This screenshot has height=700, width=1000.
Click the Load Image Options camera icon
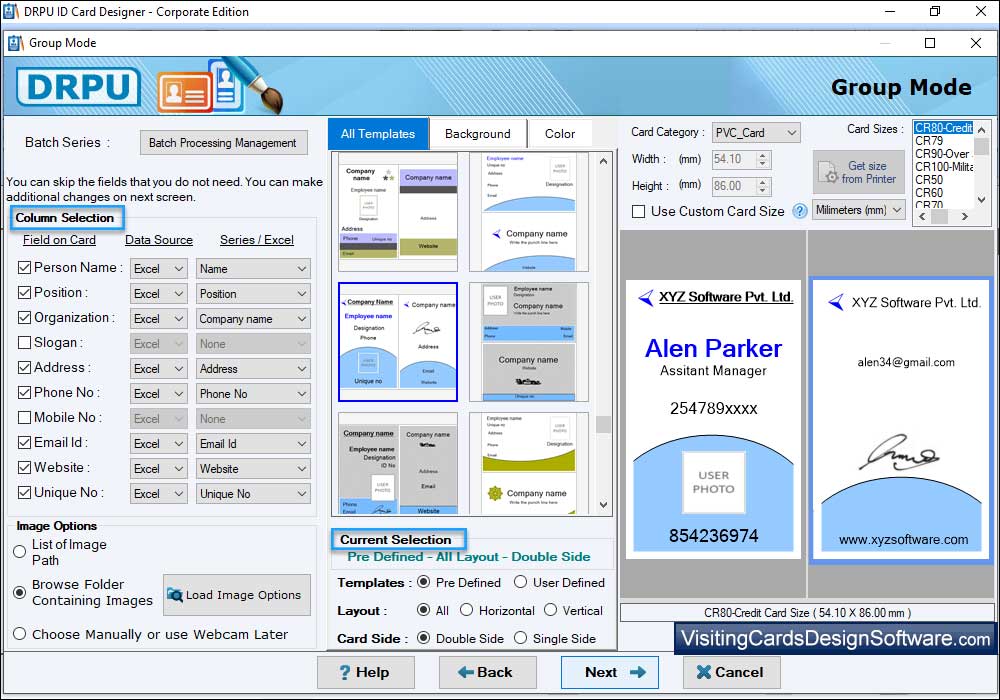tap(174, 595)
